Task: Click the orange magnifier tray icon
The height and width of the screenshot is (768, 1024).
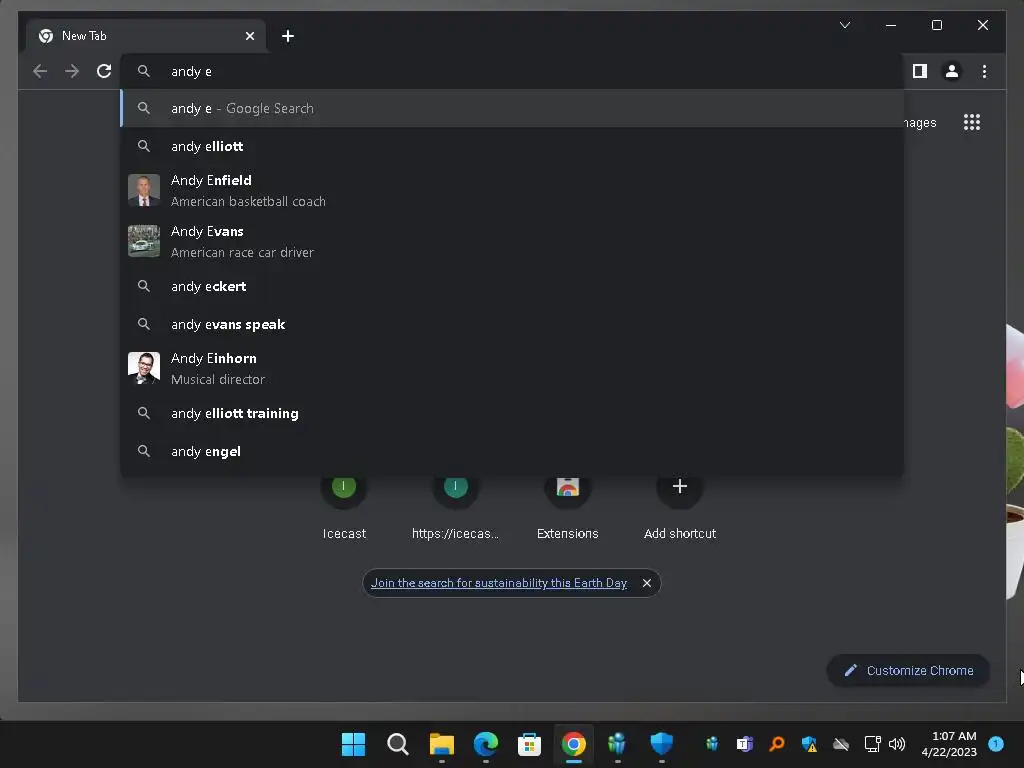Action: click(x=776, y=744)
